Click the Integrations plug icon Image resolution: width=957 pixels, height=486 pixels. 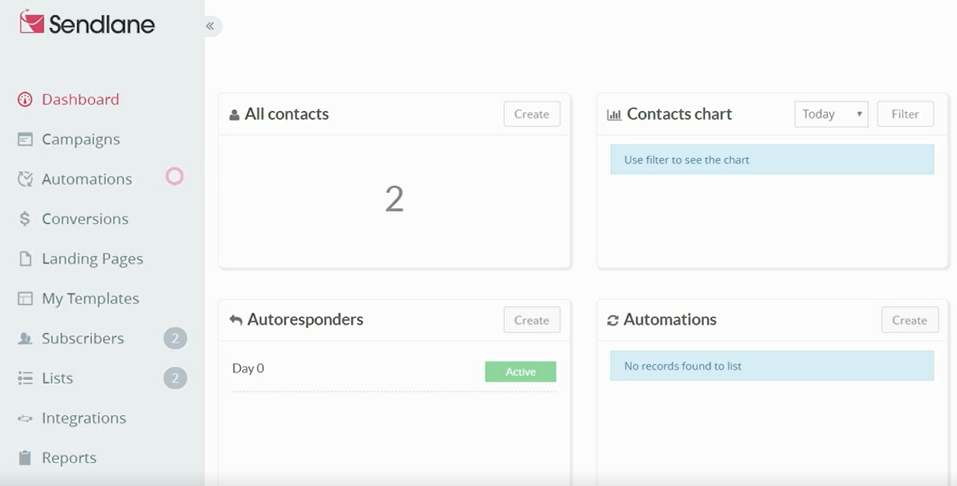point(25,418)
